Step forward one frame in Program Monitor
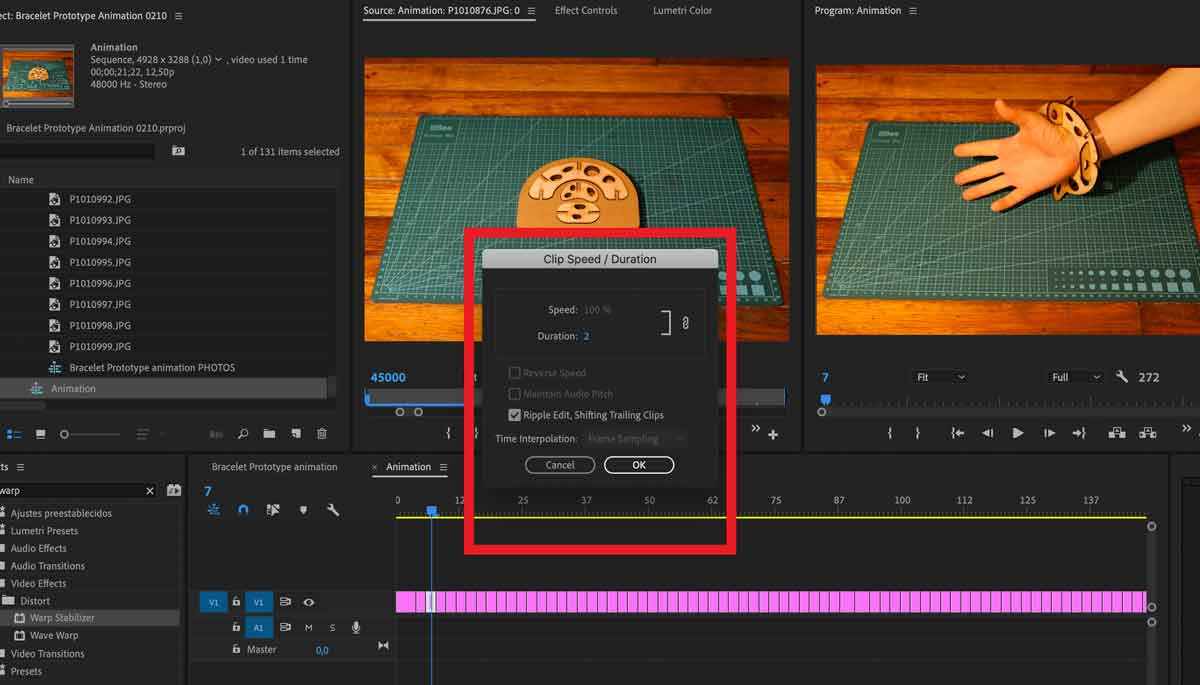Screen dimensions: 1200x685 [x=1049, y=433]
